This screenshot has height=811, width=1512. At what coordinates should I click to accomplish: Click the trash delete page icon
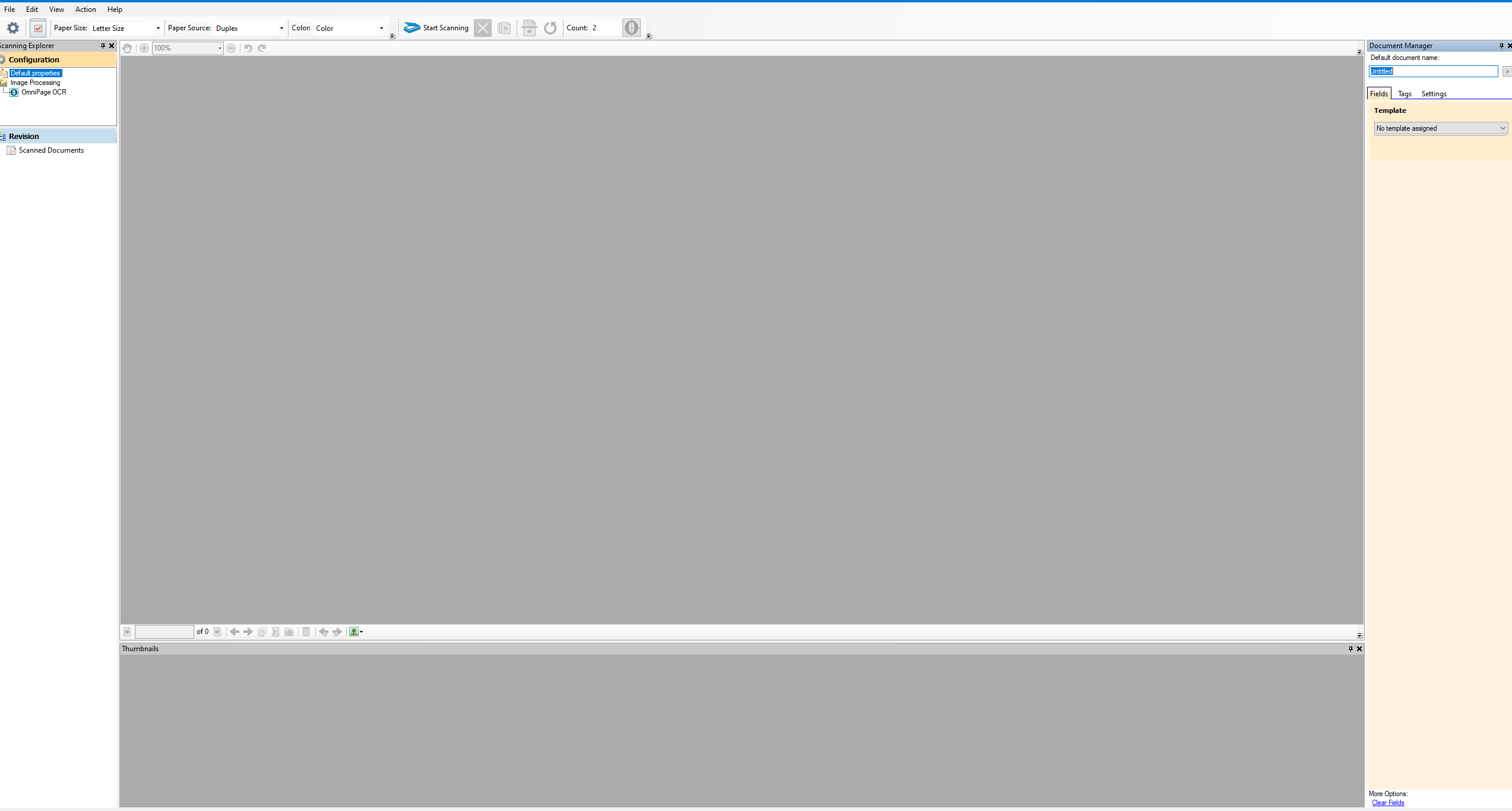(306, 632)
